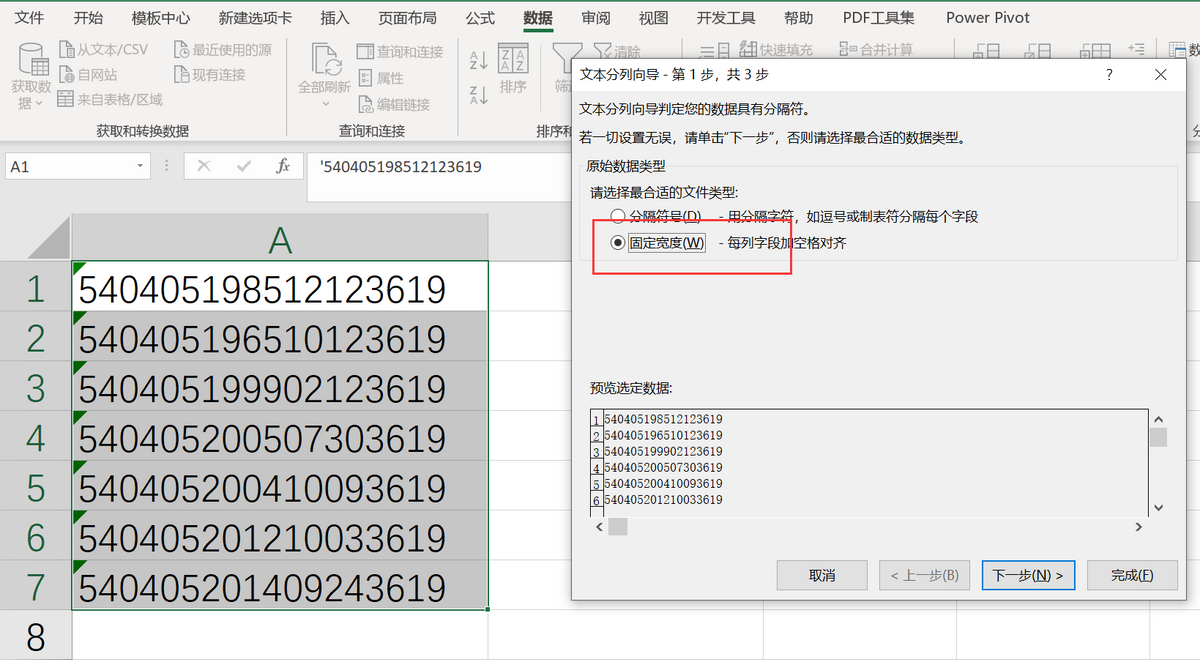This screenshot has width=1200, height=660.
Task: Click the wizard help question mark
Action: tap(1109, 75)
